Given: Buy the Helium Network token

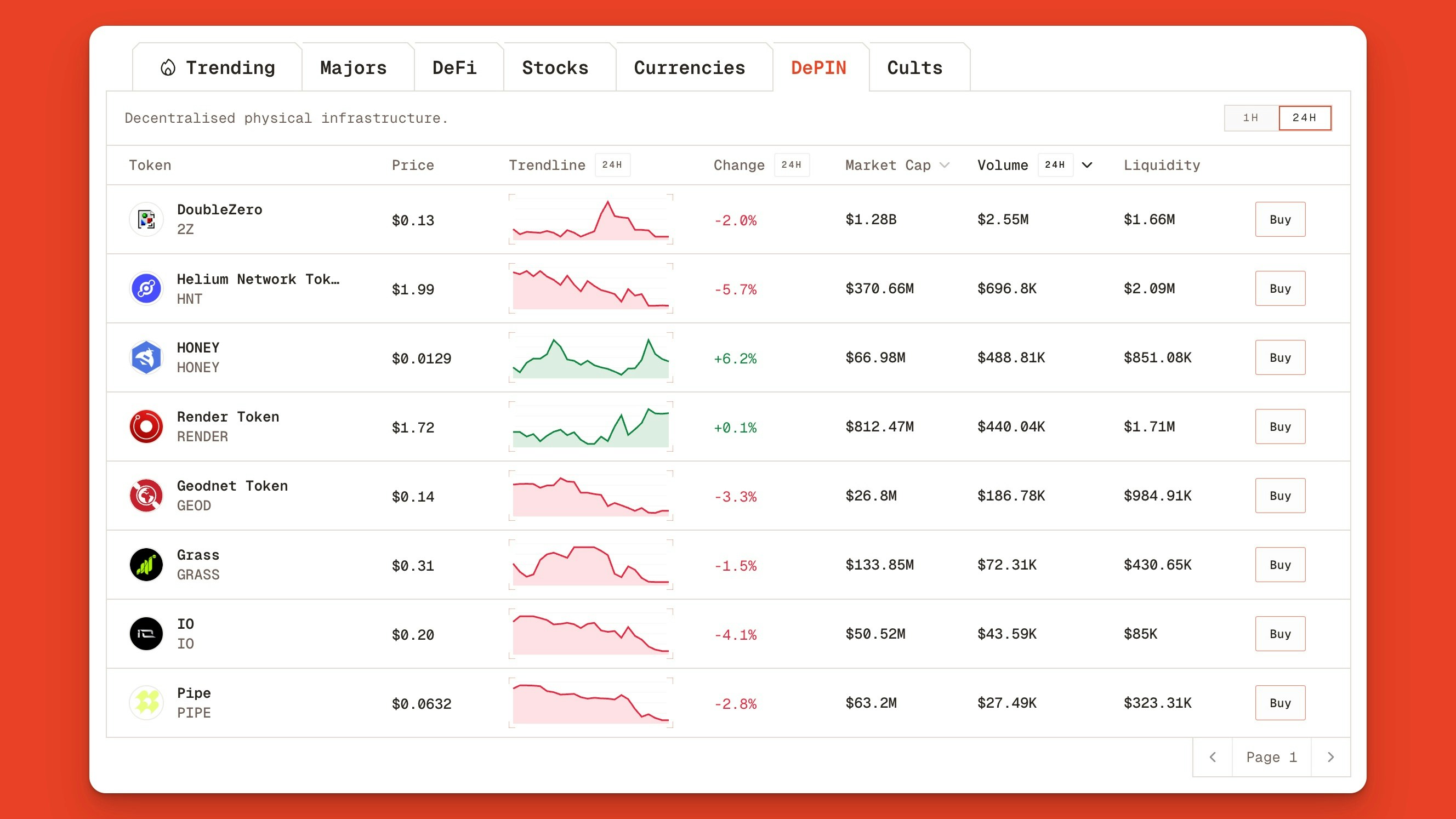Looking at the screenshot, I should pyautogui.click(x=1279, y=289).
